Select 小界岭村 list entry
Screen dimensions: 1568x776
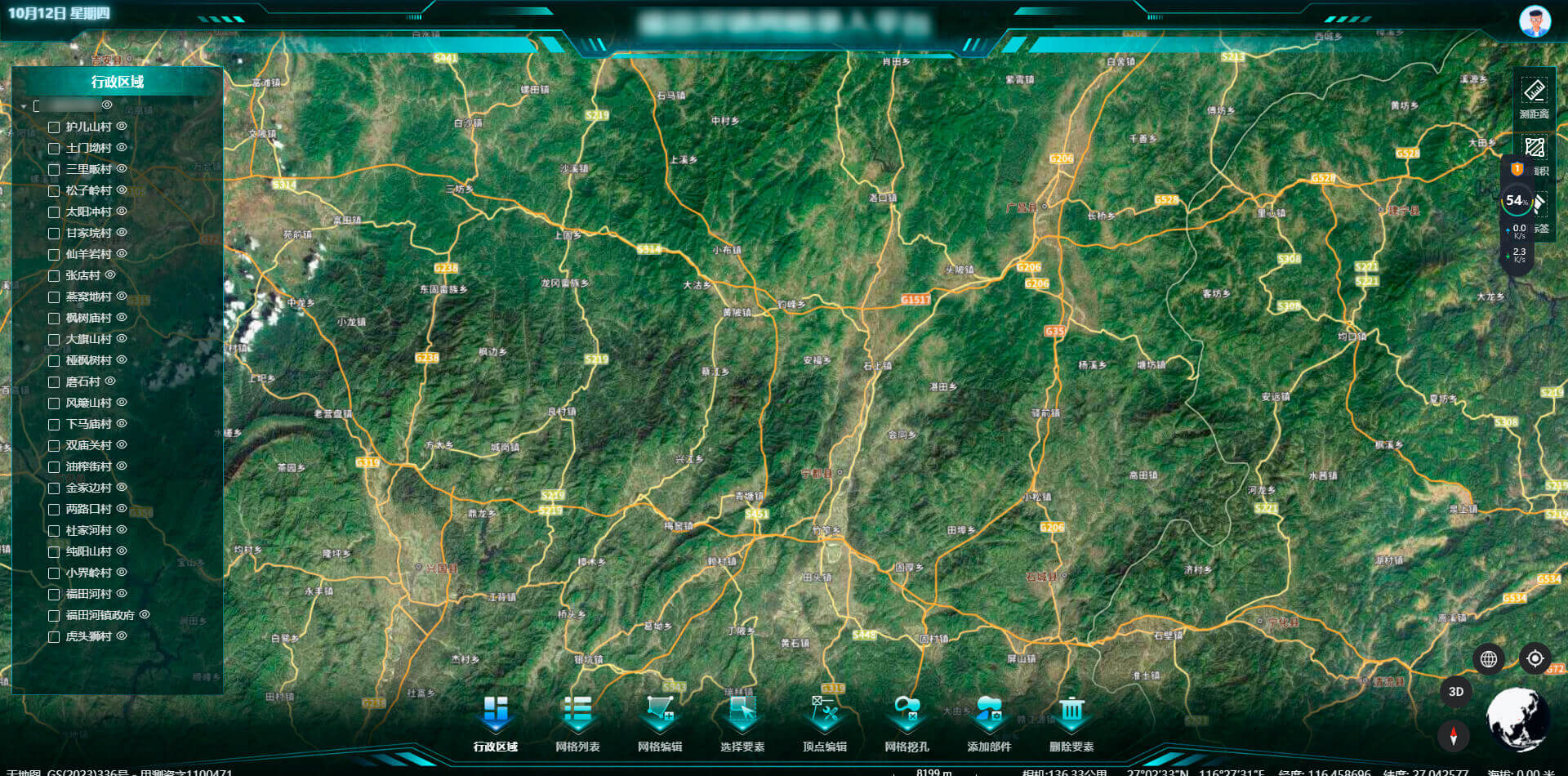[88, 573]
